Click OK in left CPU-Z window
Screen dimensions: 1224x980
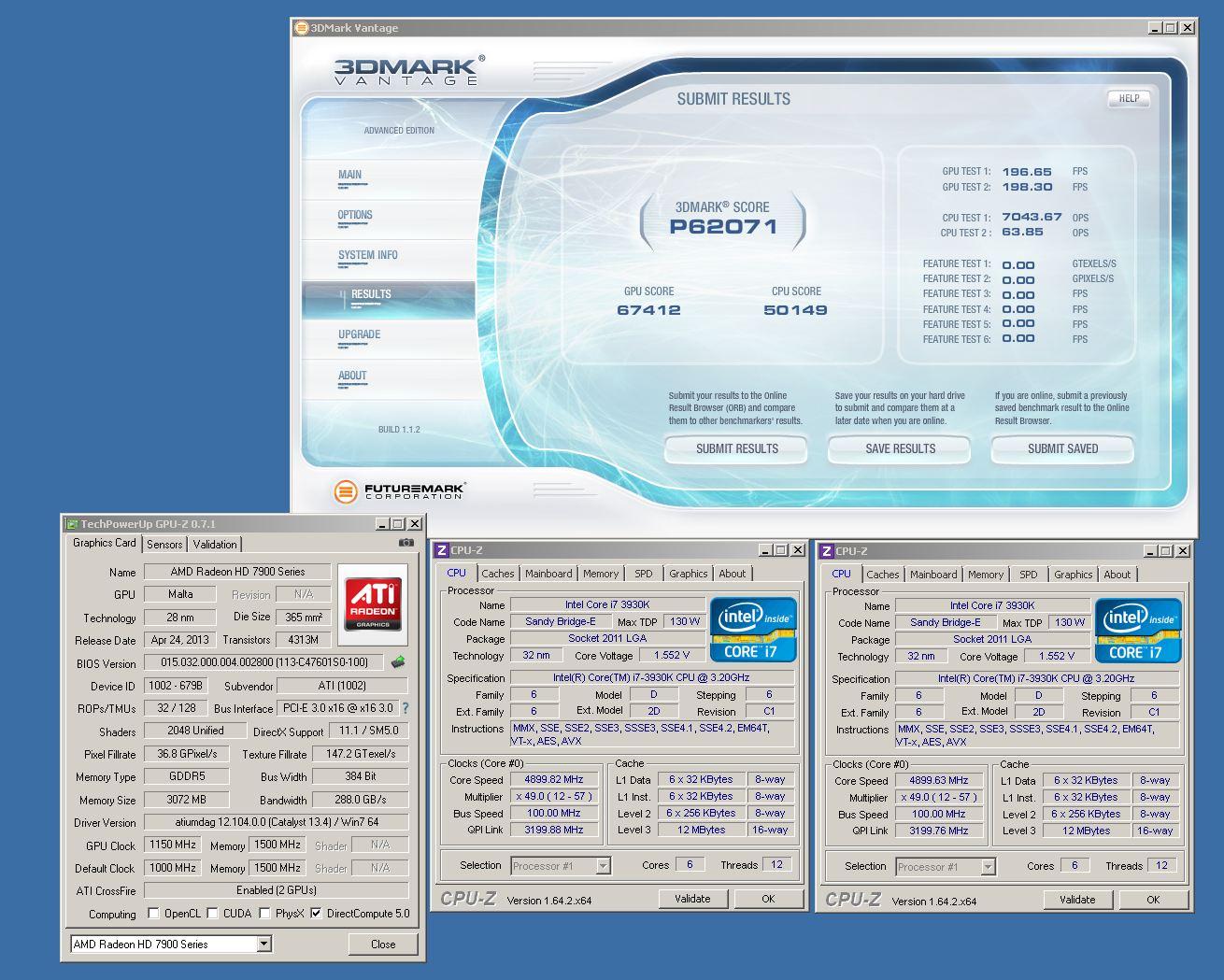click(x=768, y=899)
